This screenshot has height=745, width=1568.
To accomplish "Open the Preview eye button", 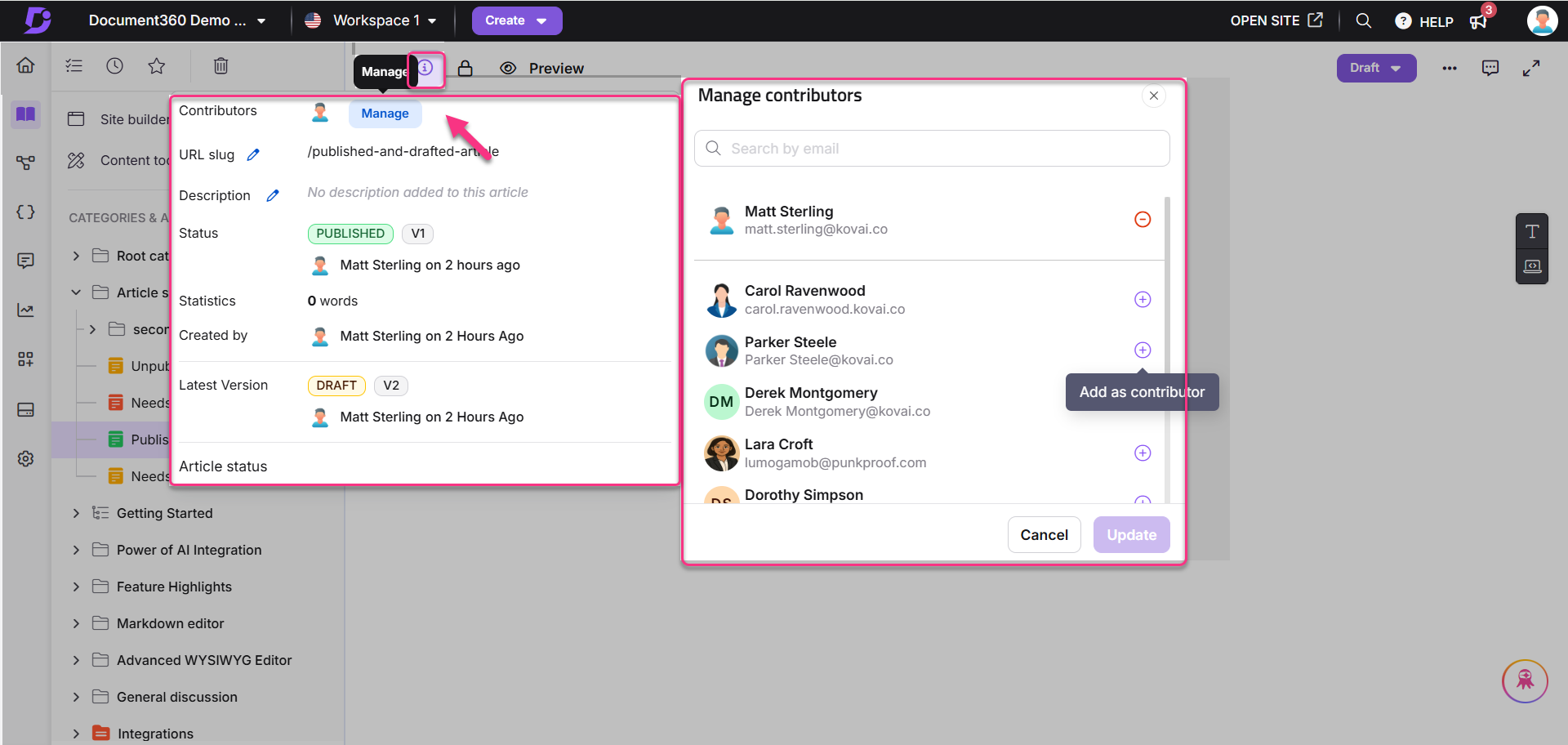I will [541, 69].
